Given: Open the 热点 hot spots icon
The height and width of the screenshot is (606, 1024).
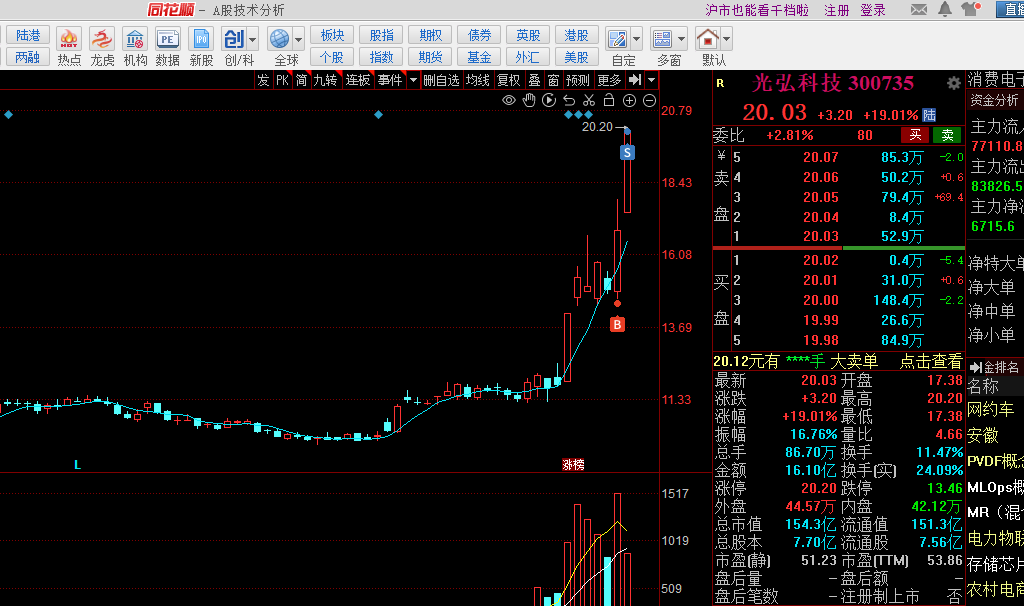Looking at the screenshot, I should 69,39.
